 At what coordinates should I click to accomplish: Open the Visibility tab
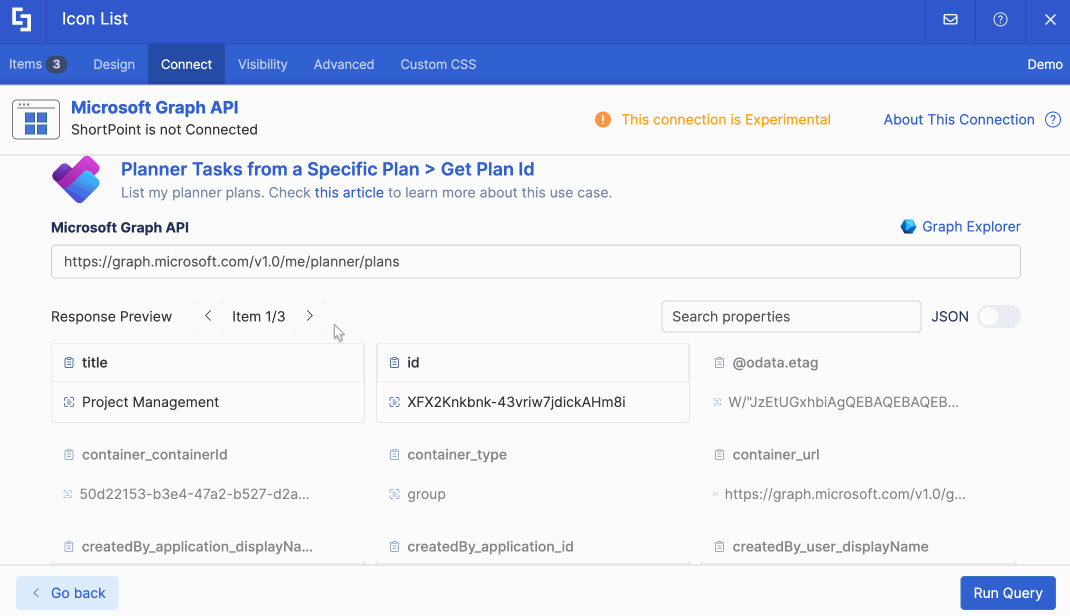(x=263, y=64)
